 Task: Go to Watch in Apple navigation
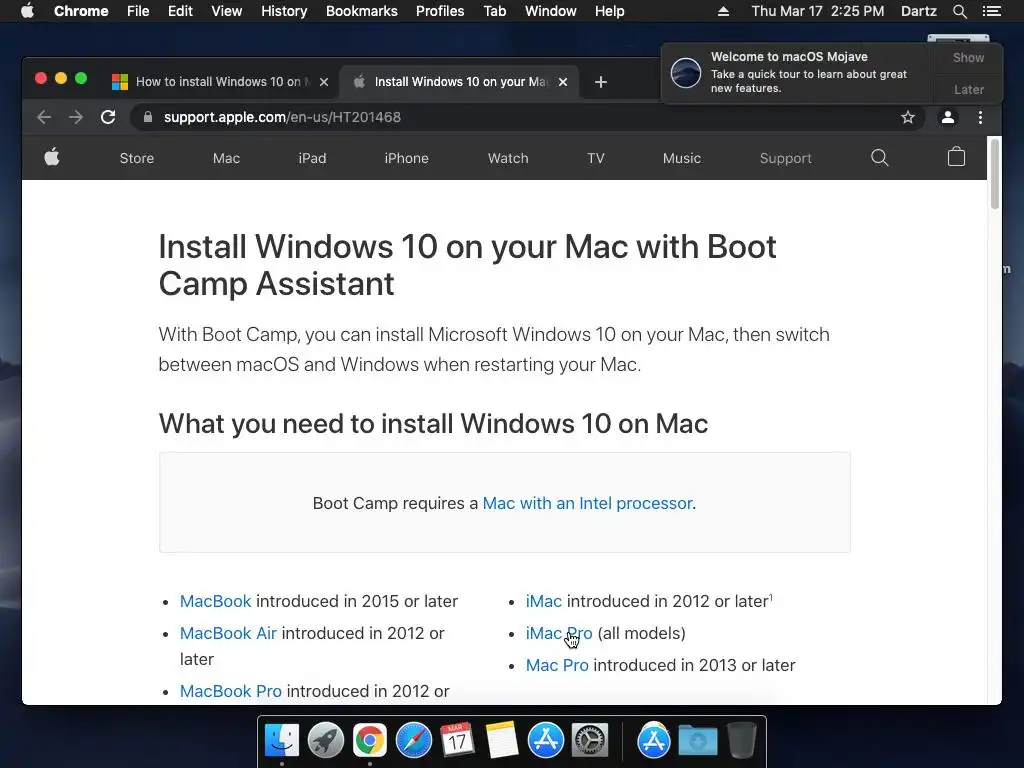coord(507,158)
